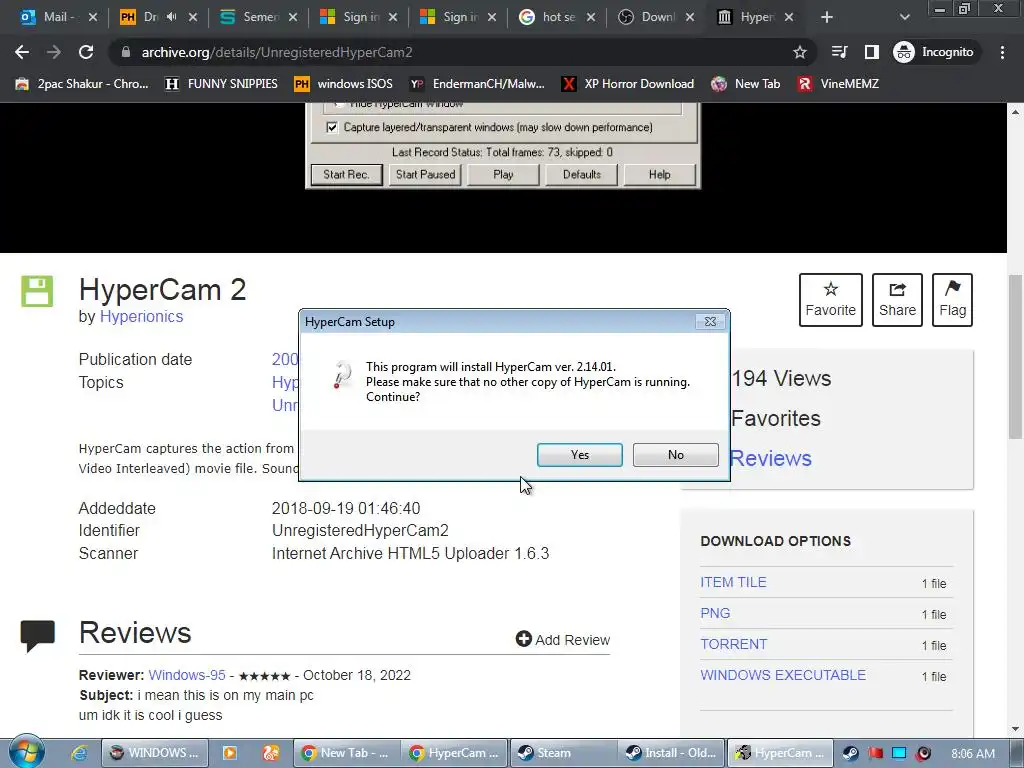Decline install with the No button
The width and height of the screenshot is (1024, 768).
[x=675, y=455]
